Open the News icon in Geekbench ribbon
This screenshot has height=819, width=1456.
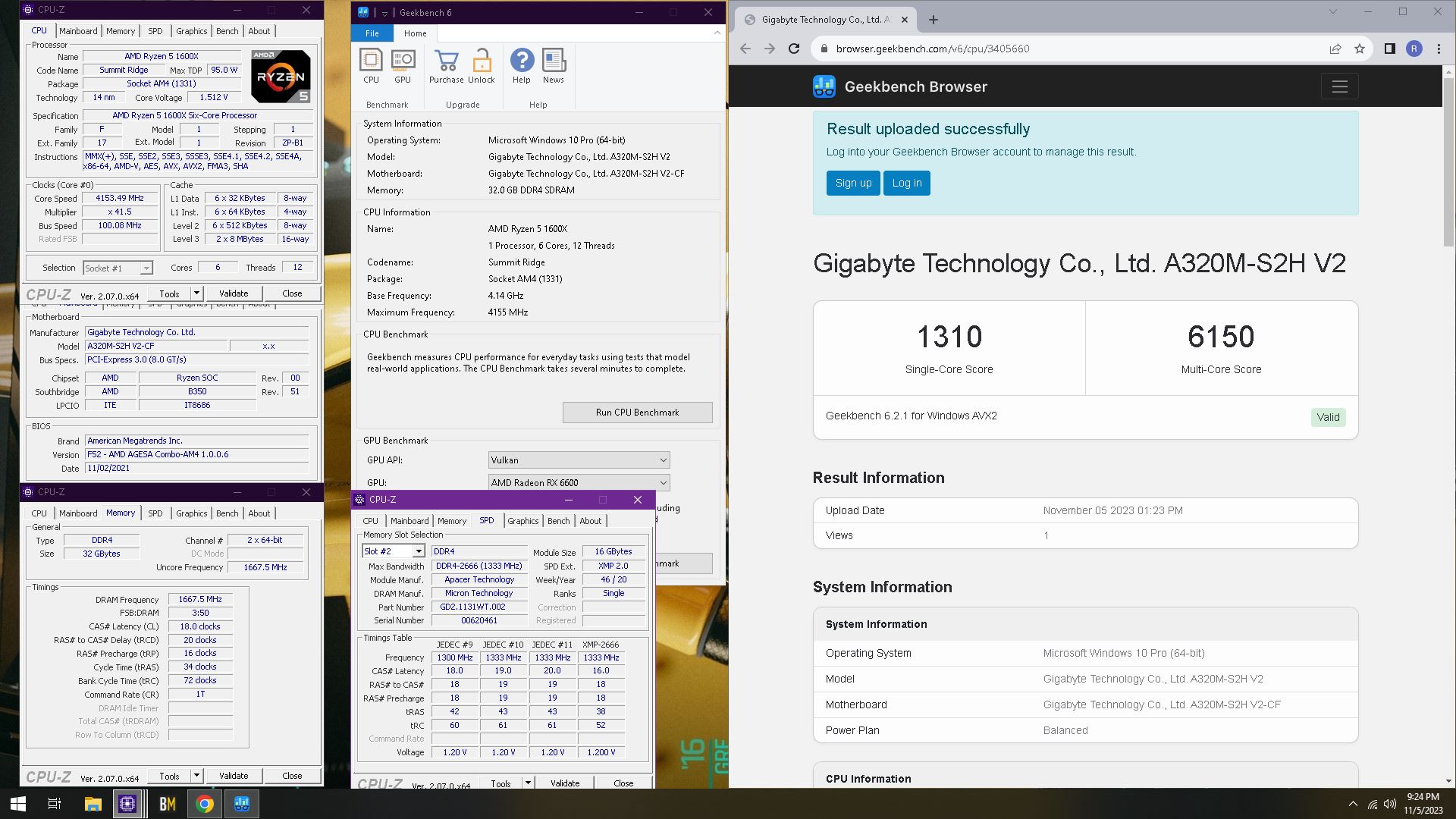(554, 65)
